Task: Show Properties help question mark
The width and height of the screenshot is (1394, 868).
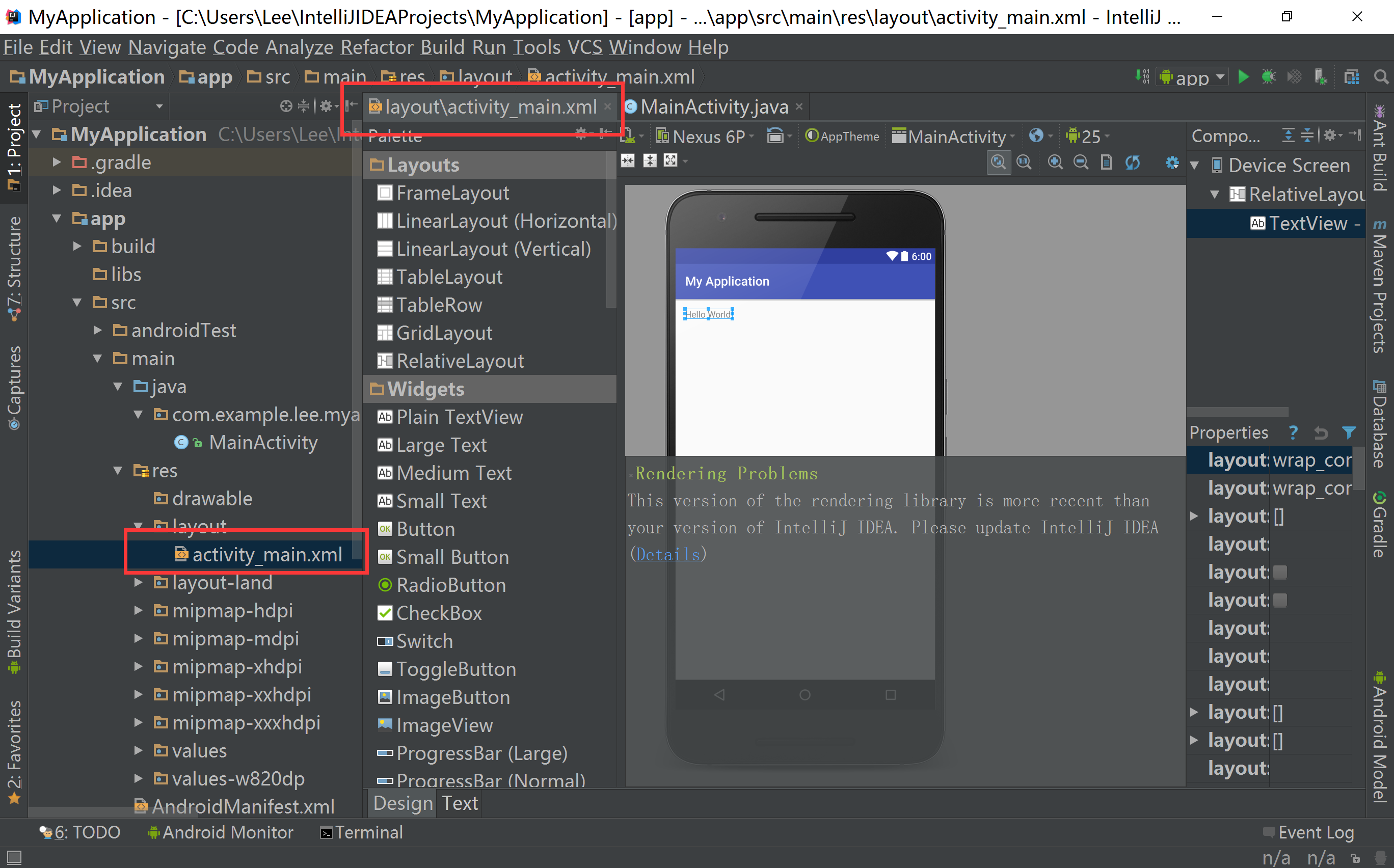Action: (1293, 432)
